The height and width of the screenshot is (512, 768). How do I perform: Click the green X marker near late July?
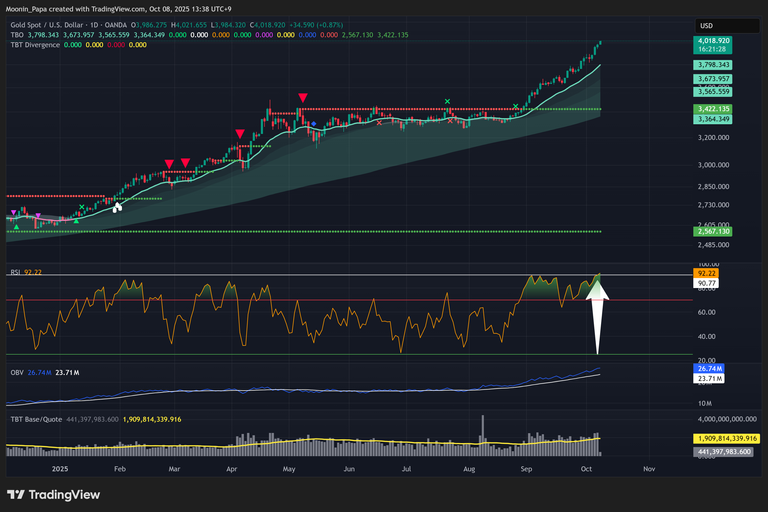pyautogui.click(x=447, y=101)
